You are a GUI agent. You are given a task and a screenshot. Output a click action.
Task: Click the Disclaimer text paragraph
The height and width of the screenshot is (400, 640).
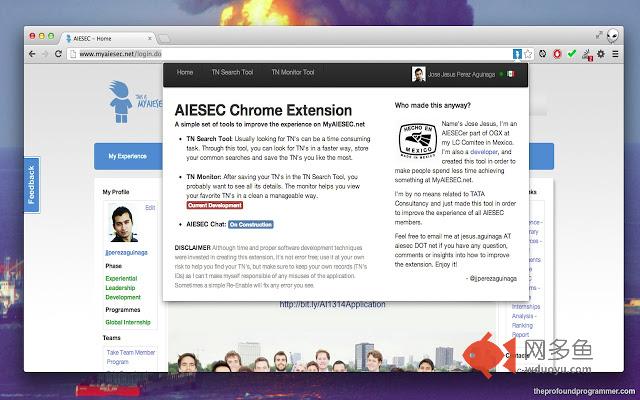(x=271, y=267)
